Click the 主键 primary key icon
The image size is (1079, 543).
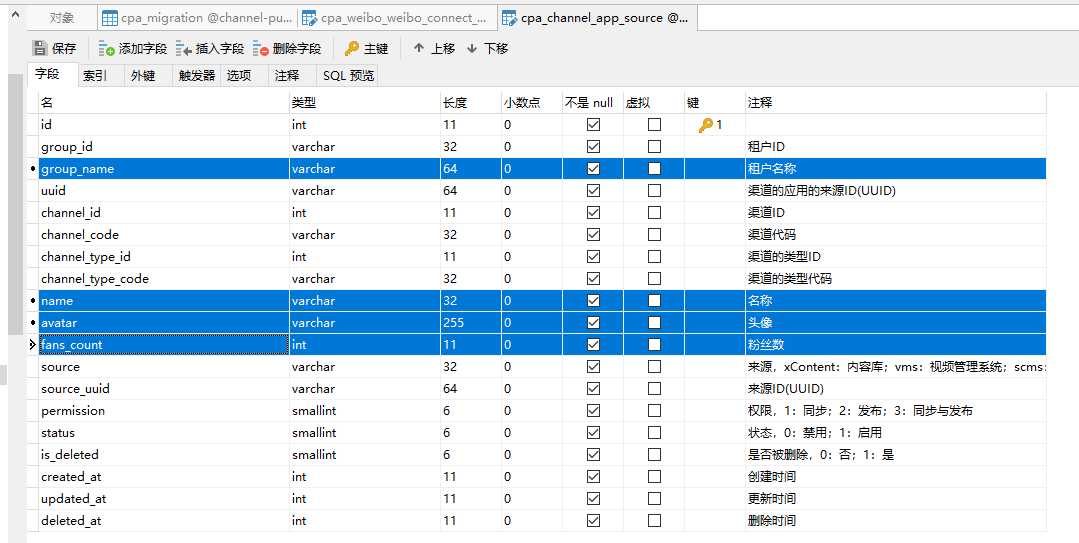(x=352, y=48)
